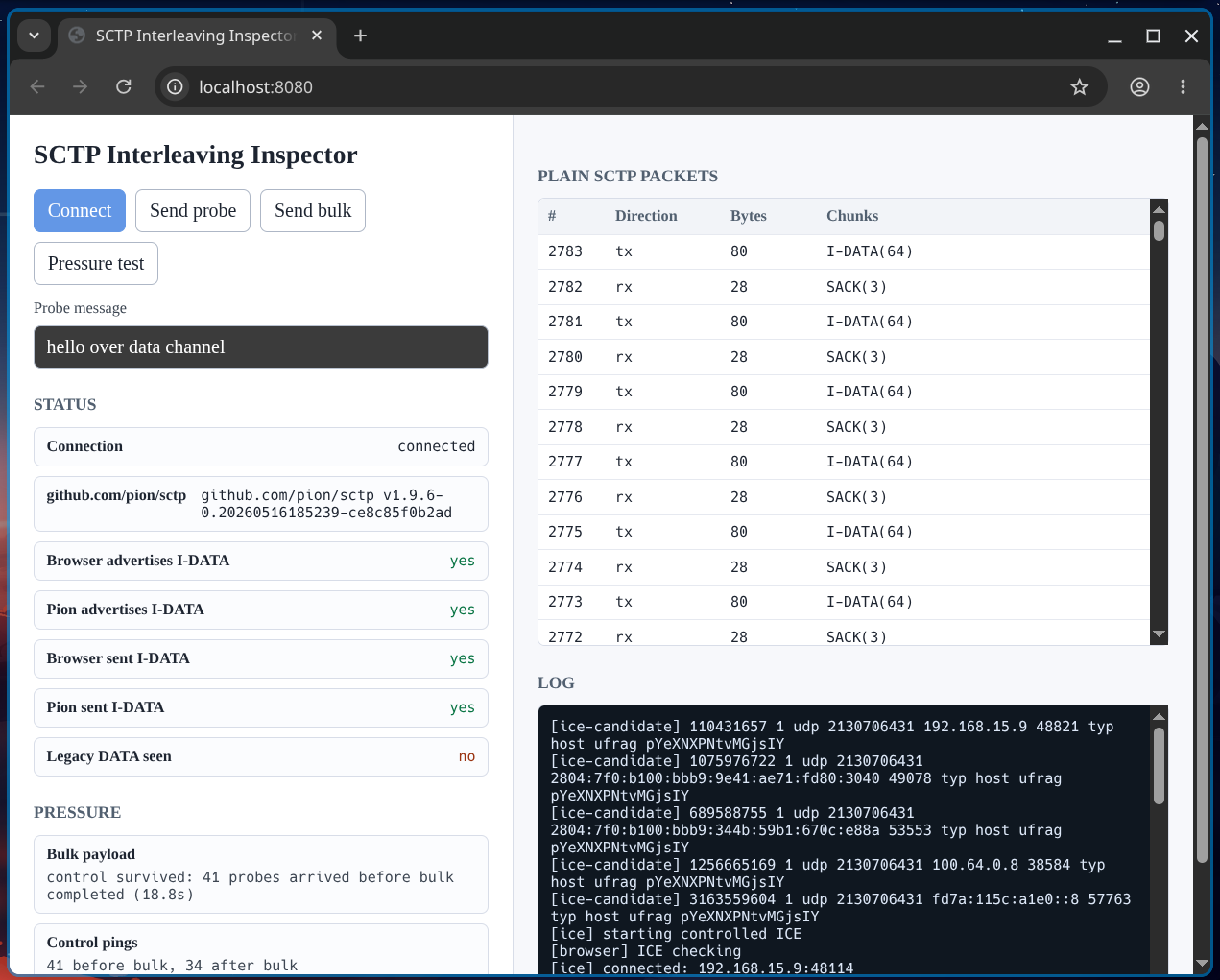The width and height of the screenshot is (1220, 980).
Task: Select packet row 2774
Action: pos(844,567)
